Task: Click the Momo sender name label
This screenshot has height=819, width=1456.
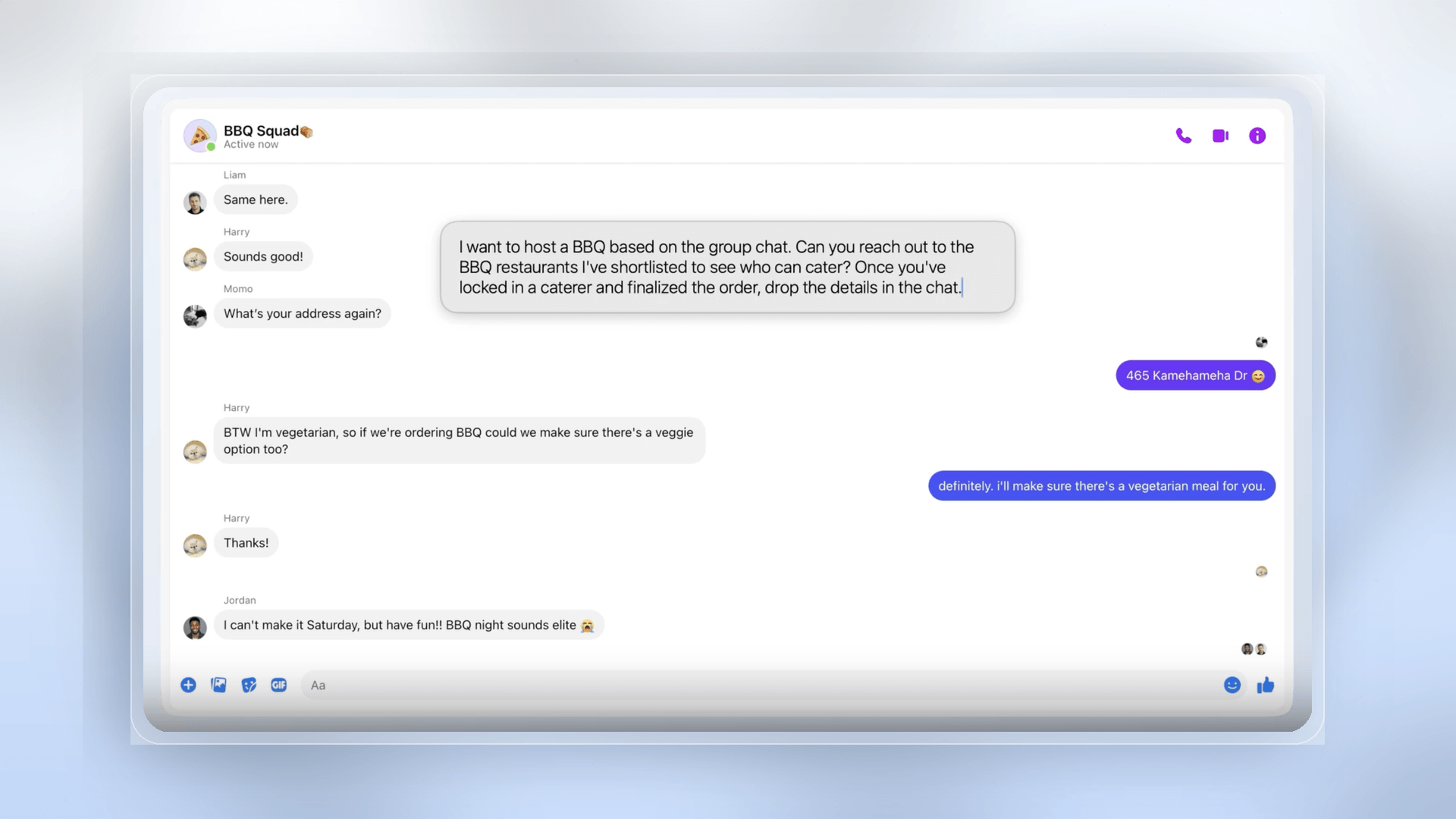Action: [x=238, y=289]
